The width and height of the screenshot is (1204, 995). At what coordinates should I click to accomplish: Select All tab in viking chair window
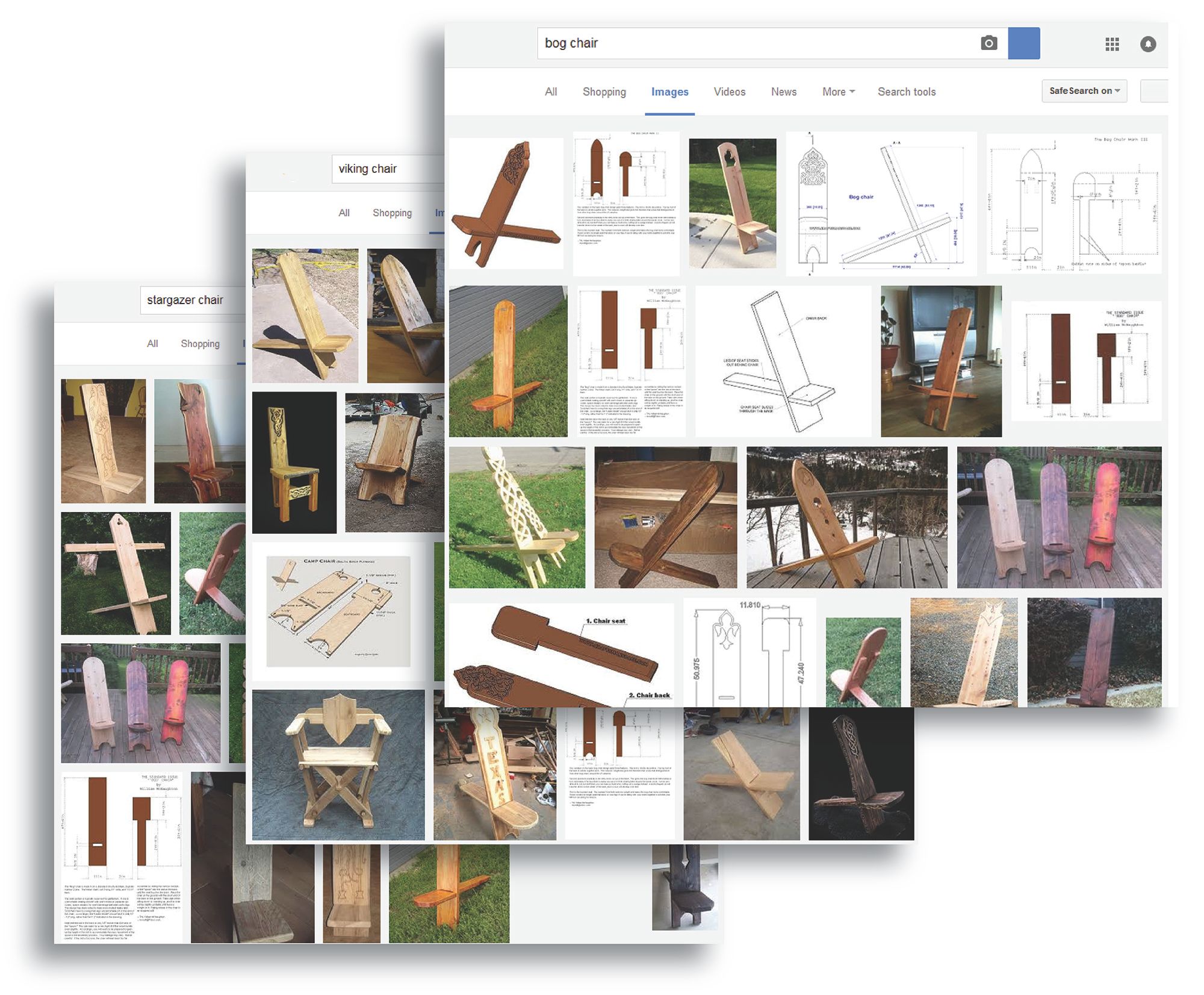pyautogui.click(x=344, y=213)
